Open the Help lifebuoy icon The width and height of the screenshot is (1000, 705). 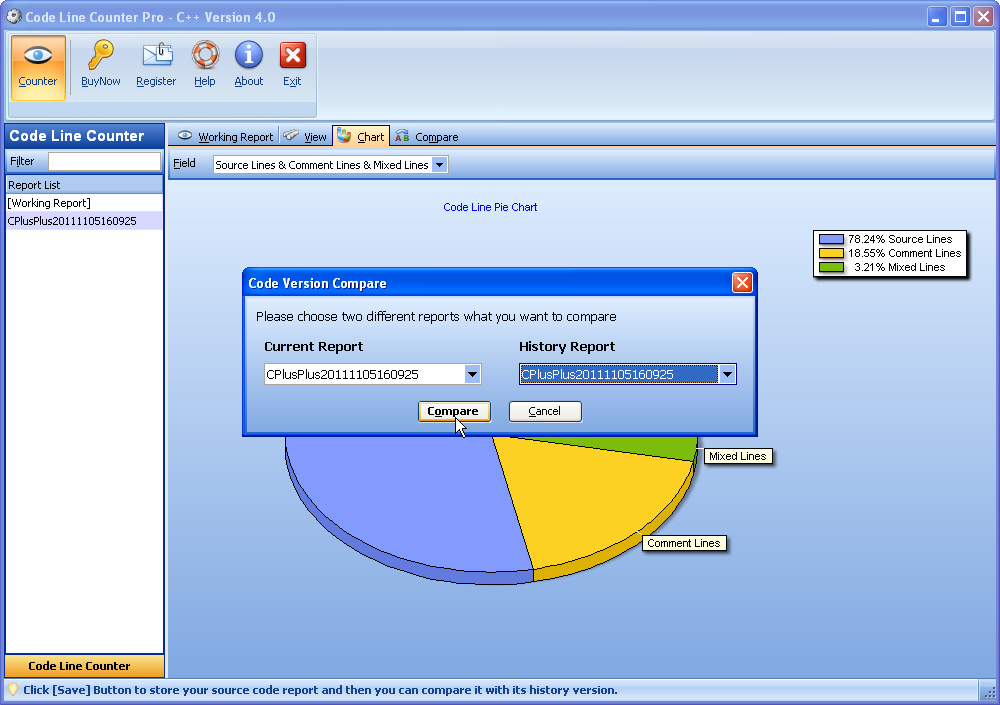(205, 55)
